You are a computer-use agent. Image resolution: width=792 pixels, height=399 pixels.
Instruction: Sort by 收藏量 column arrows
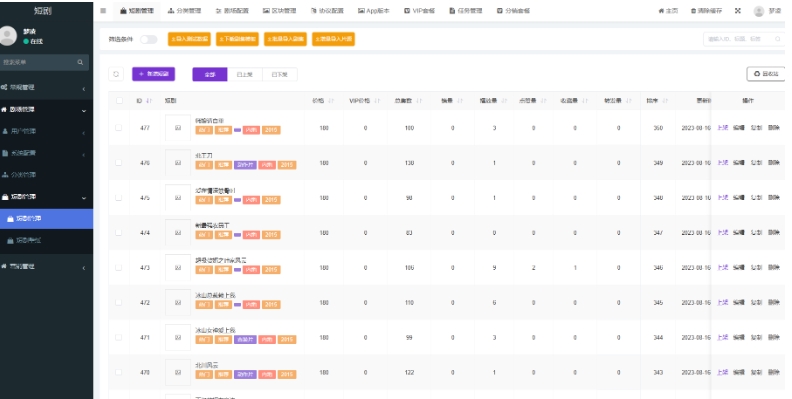click(x=585, y=101)
